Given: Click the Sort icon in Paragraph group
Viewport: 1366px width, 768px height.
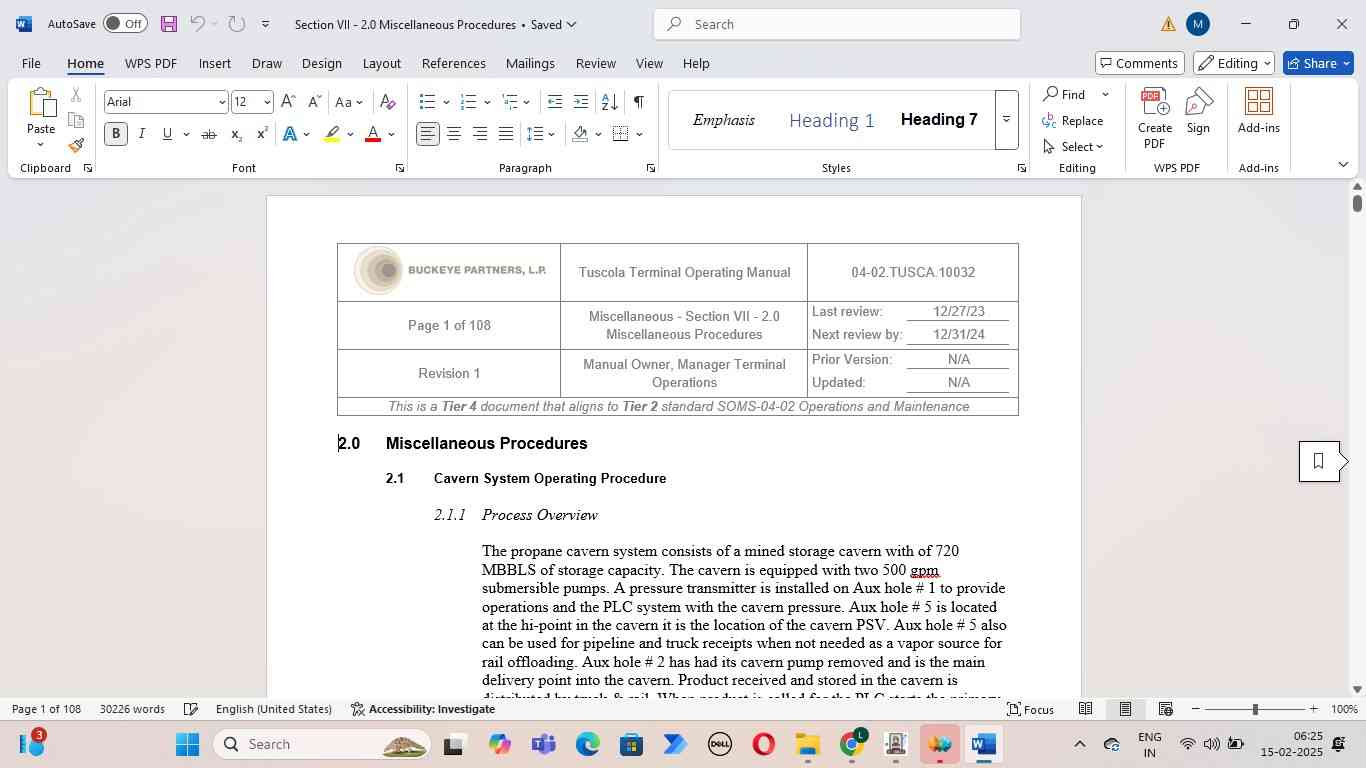Looking at the screenshot, I should click(x=609, y=102).
